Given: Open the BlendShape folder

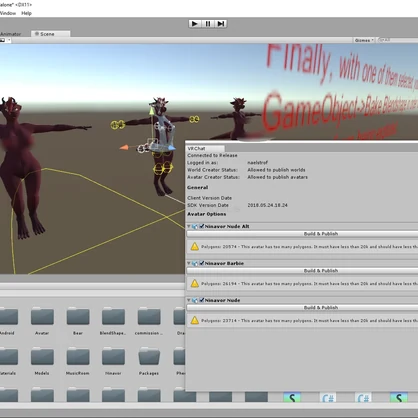Looking at the screenshot, I should click(113, 317).
